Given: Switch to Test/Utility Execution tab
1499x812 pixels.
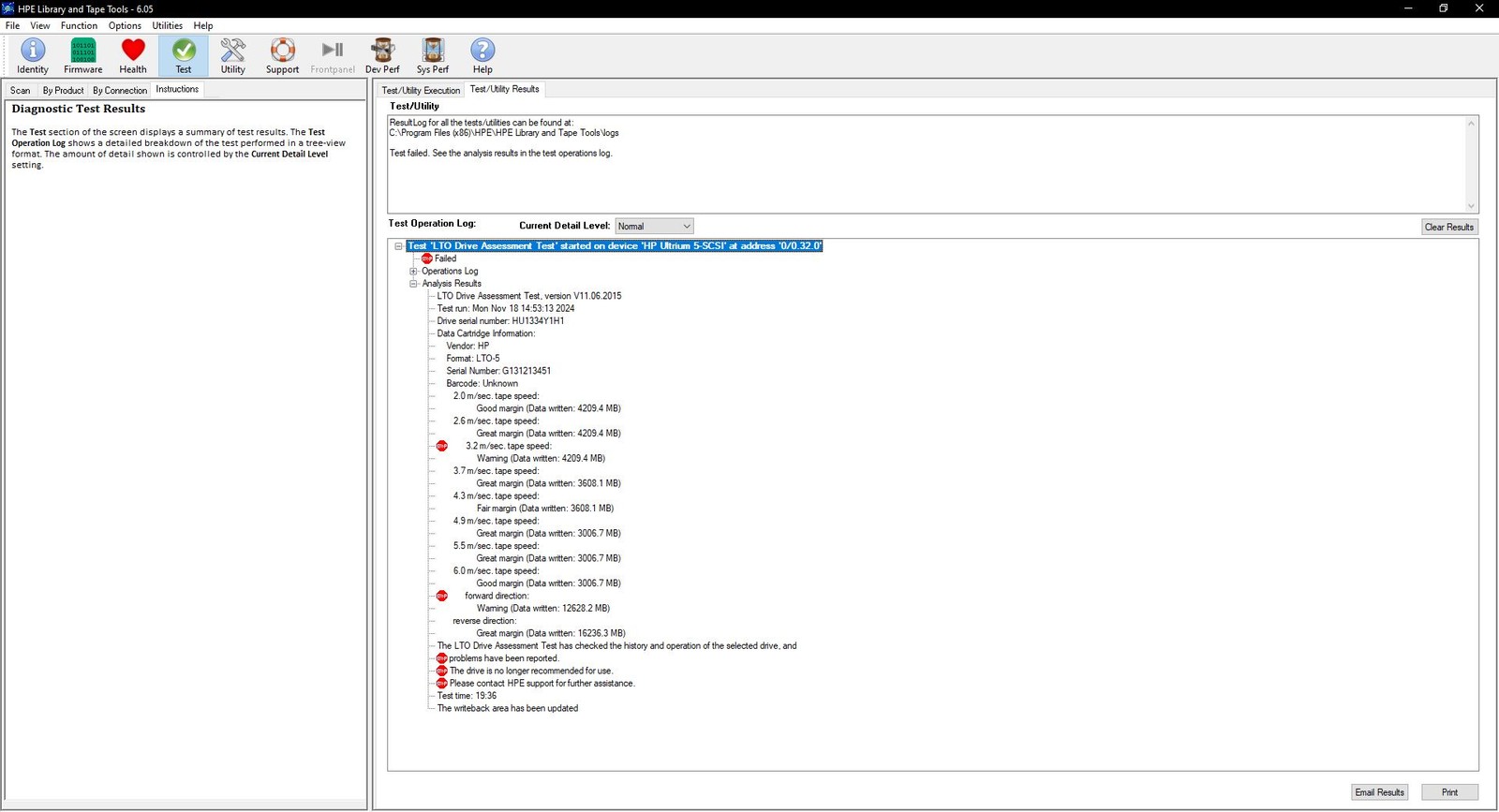Looking at the screenshot, I should (x=421, y=90).
